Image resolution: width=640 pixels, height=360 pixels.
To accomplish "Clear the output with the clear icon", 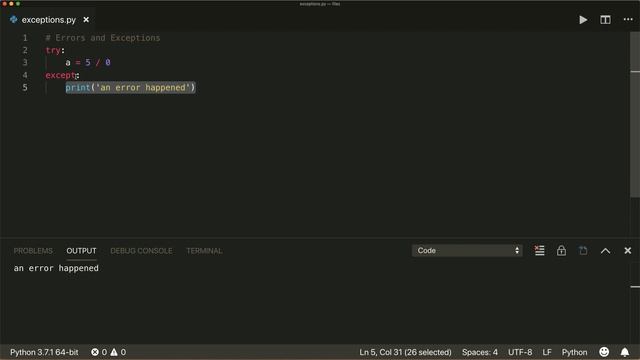I will 539,251.
